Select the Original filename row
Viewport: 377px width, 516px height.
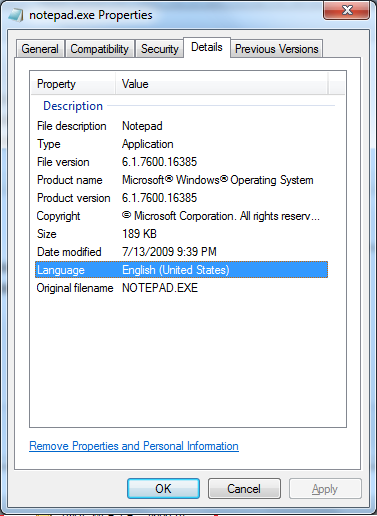(x=181, y=288)
